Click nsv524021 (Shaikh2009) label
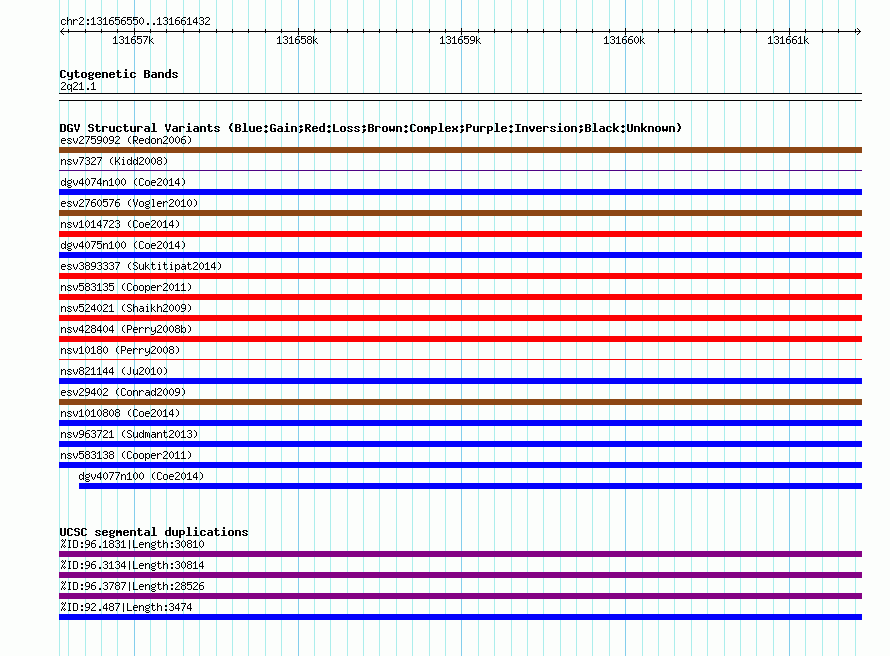The width and height of the screenshot is (890, 656). tap(126, 308)
